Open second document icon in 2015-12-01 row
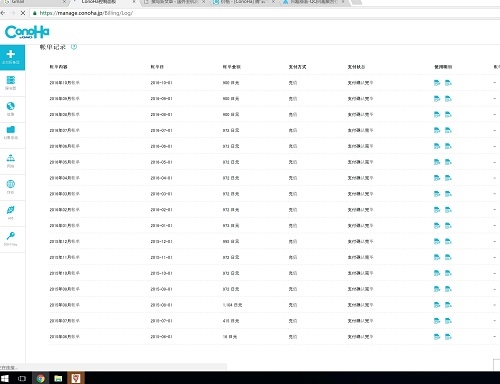 [x=448, y=241]
